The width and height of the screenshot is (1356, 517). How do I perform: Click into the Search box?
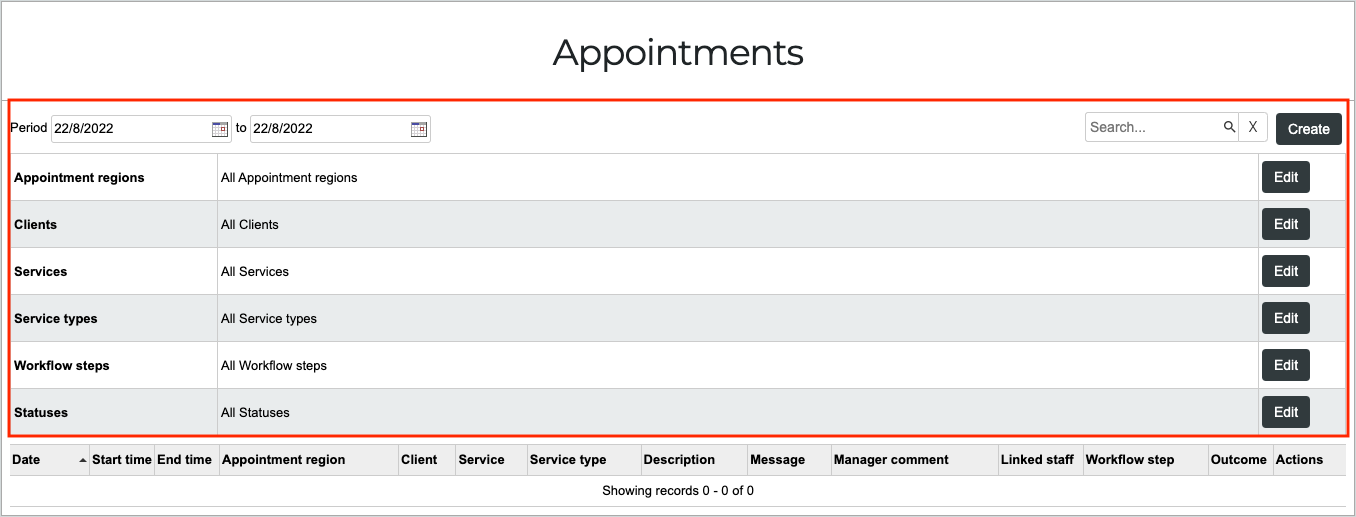1154,127
